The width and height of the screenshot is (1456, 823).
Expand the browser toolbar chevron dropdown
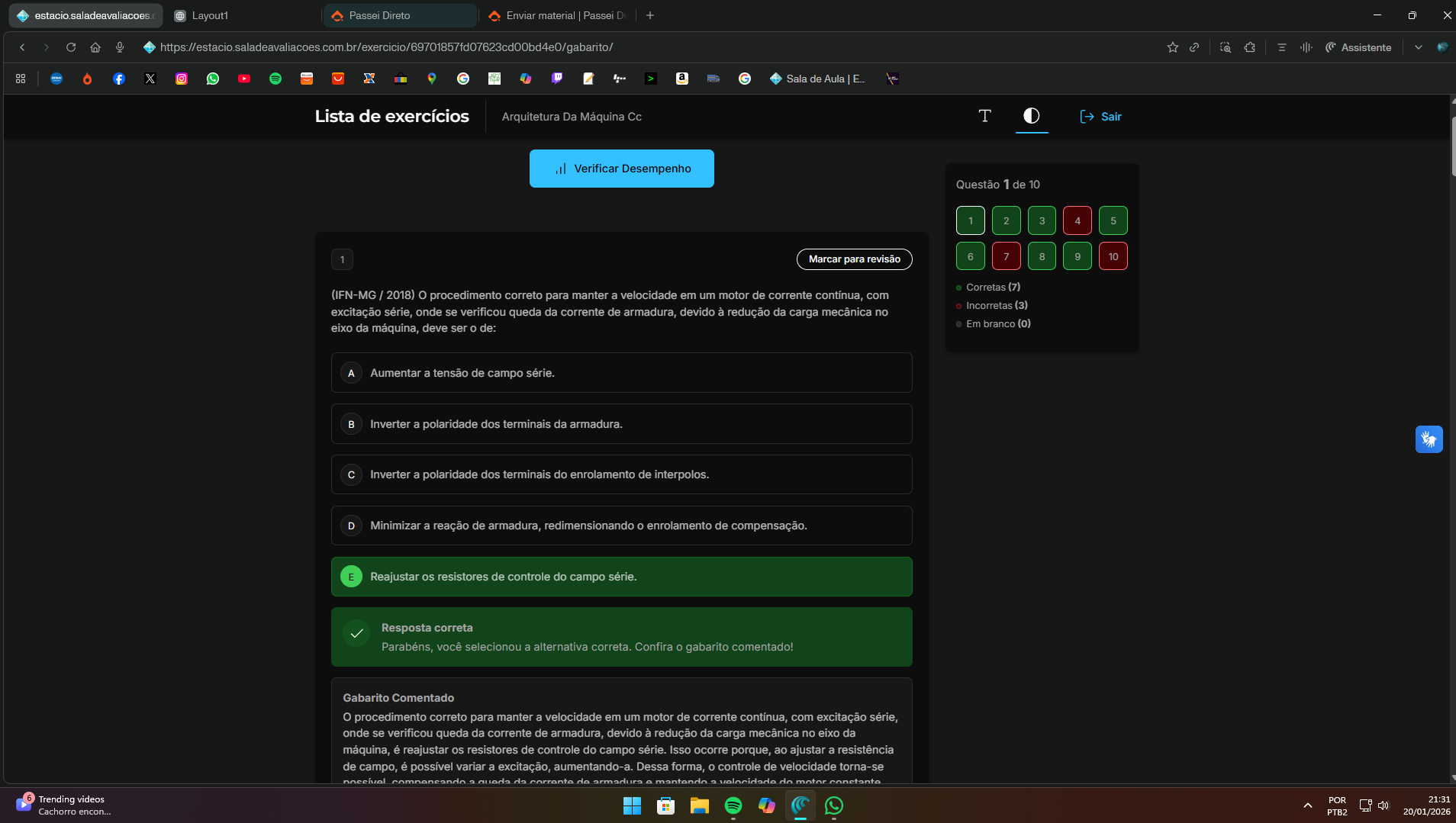click(1418, 47)
